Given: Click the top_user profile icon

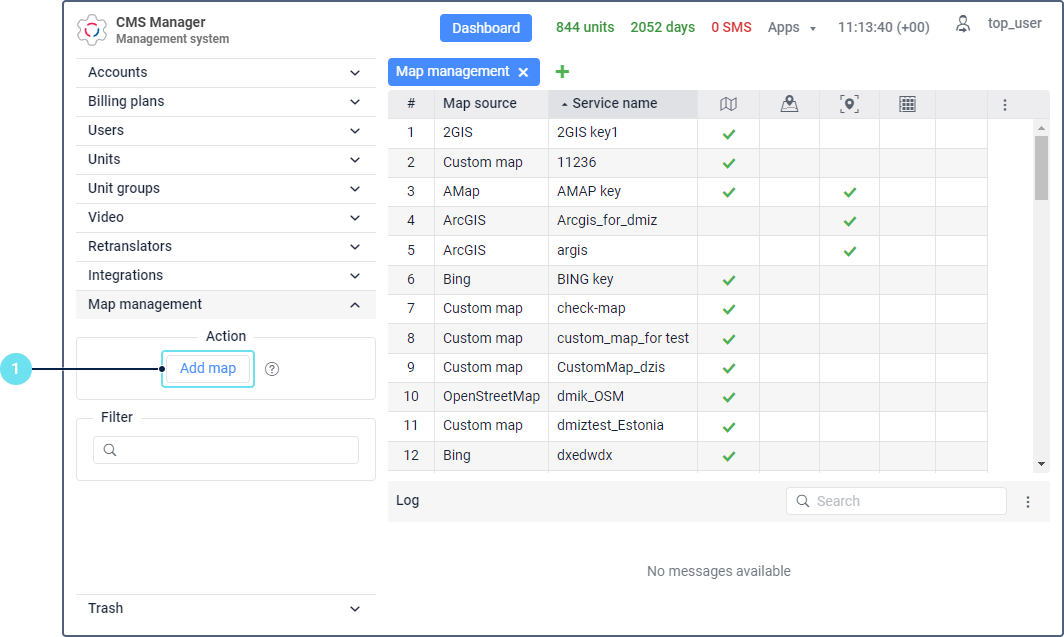Looking at the screenshot, I should (x=963, y=24).
